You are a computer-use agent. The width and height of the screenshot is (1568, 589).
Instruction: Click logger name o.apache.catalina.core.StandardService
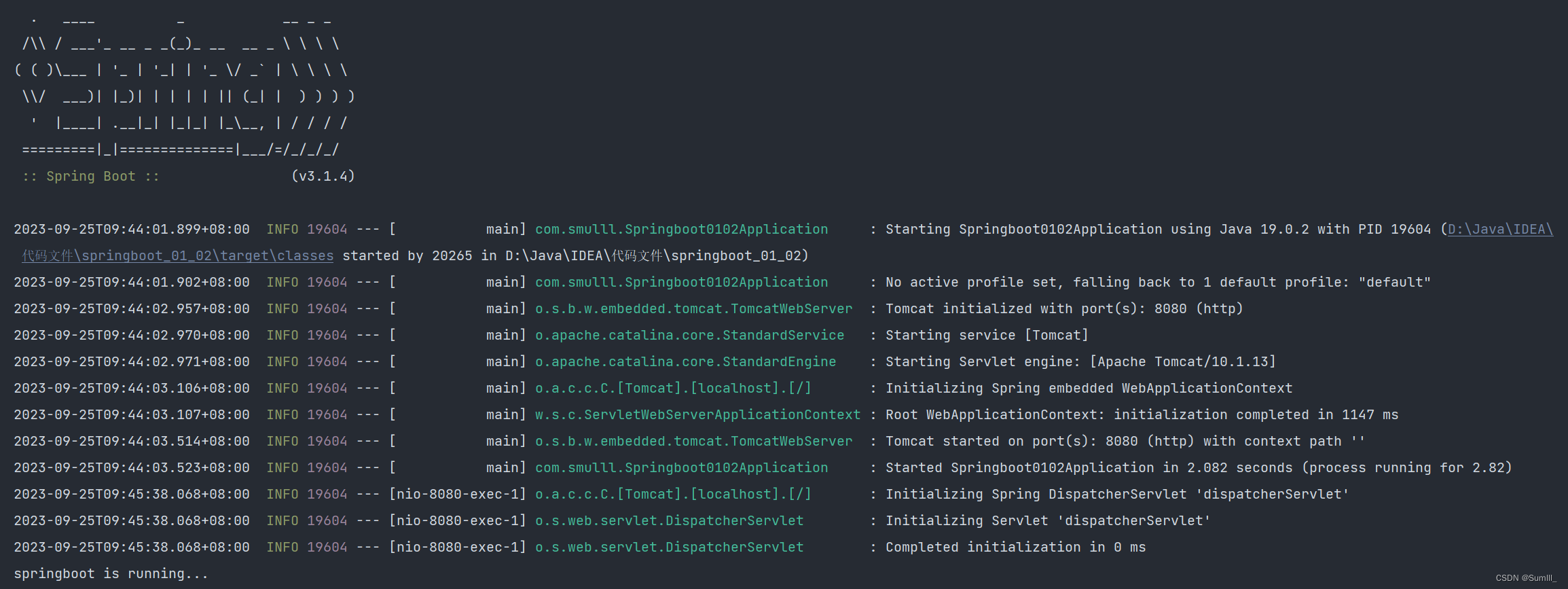coord(689,336)
